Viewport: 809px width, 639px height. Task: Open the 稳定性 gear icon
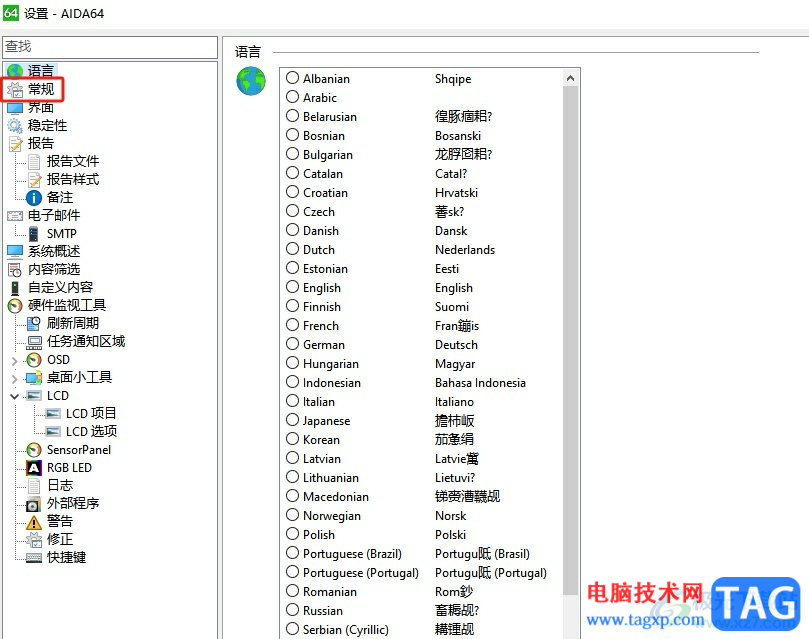pos(15,125)
